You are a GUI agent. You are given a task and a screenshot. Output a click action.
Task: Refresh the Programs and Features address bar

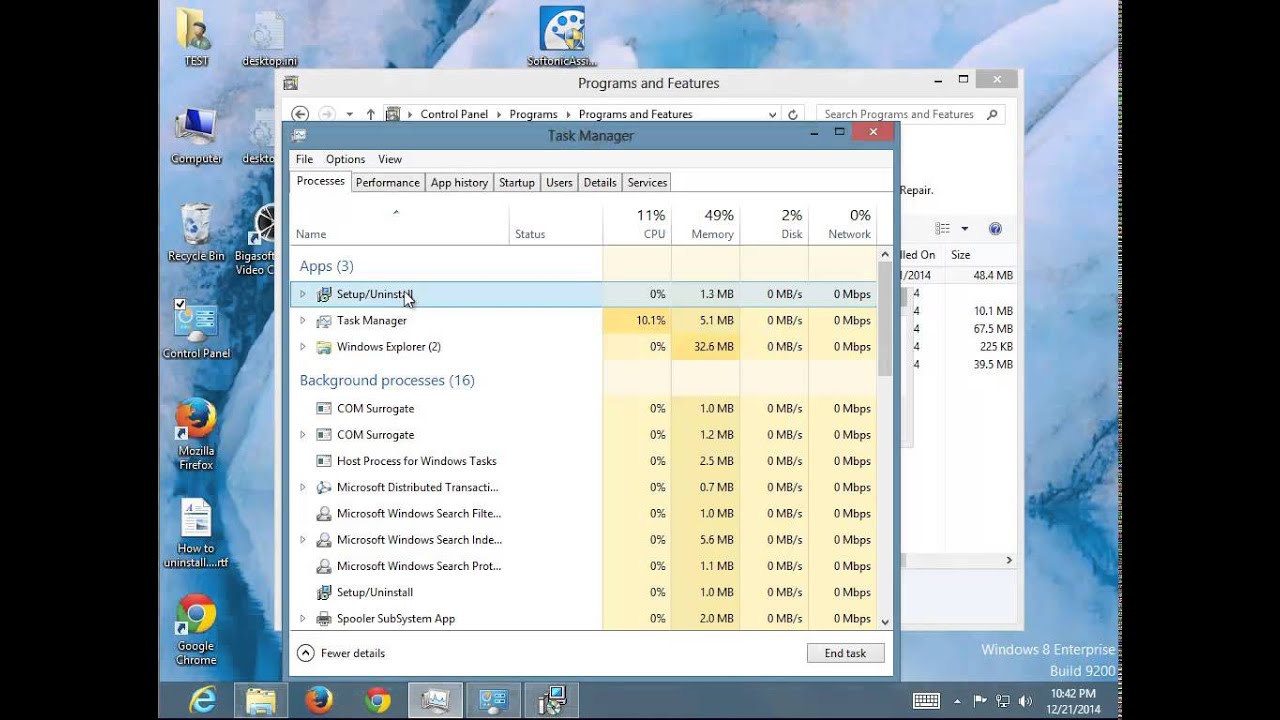[x=793, y=114]
